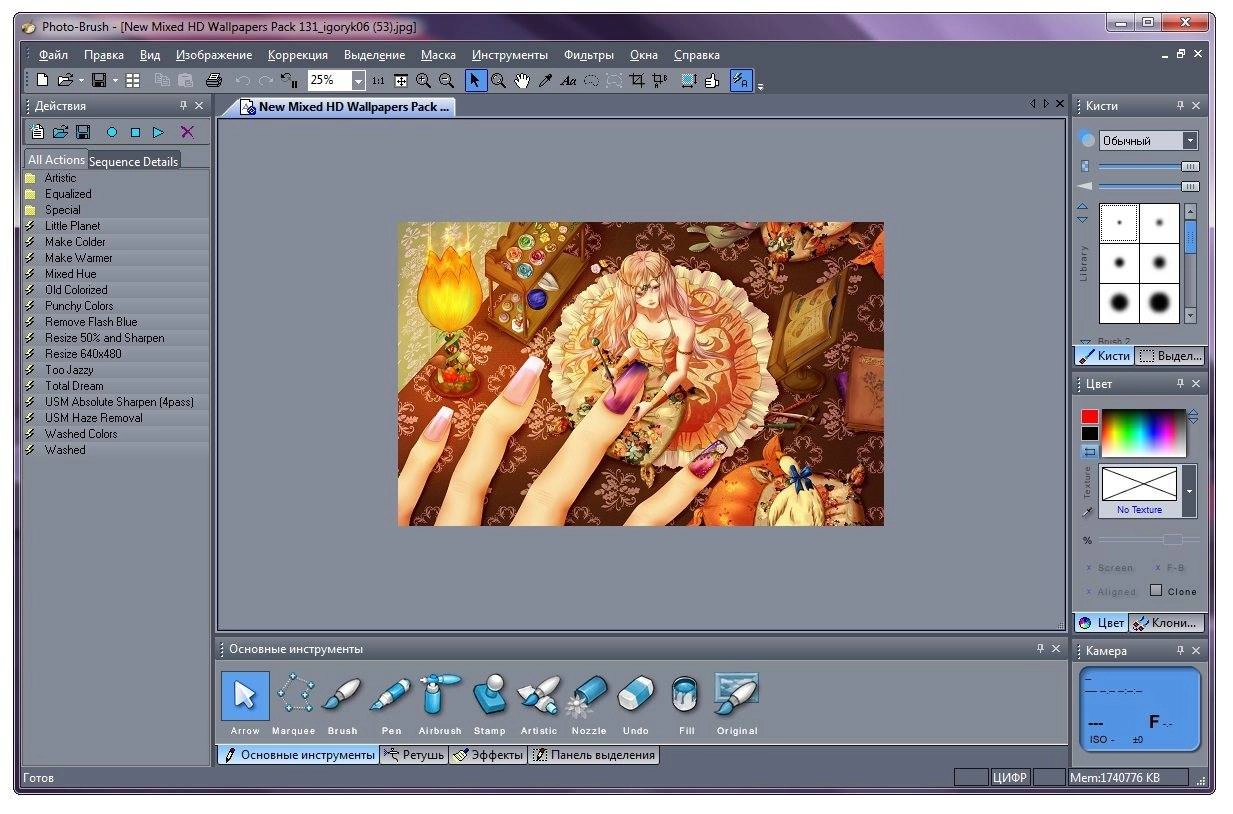Switch to the Sequence Details tab
Image resolution: width=1233 pixels, height=814 pixels.
click(134, 161)
